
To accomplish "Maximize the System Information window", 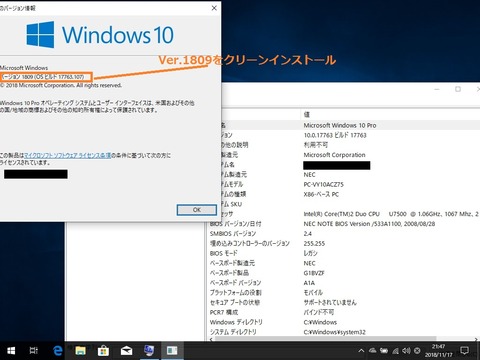I will click(x=458, y=89).
